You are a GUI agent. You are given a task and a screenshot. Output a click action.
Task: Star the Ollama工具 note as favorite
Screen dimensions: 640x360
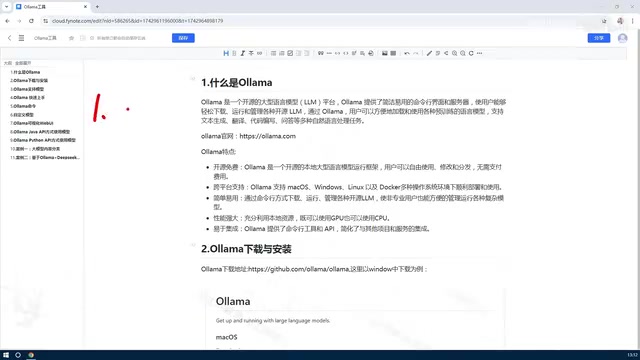(71, 38)
